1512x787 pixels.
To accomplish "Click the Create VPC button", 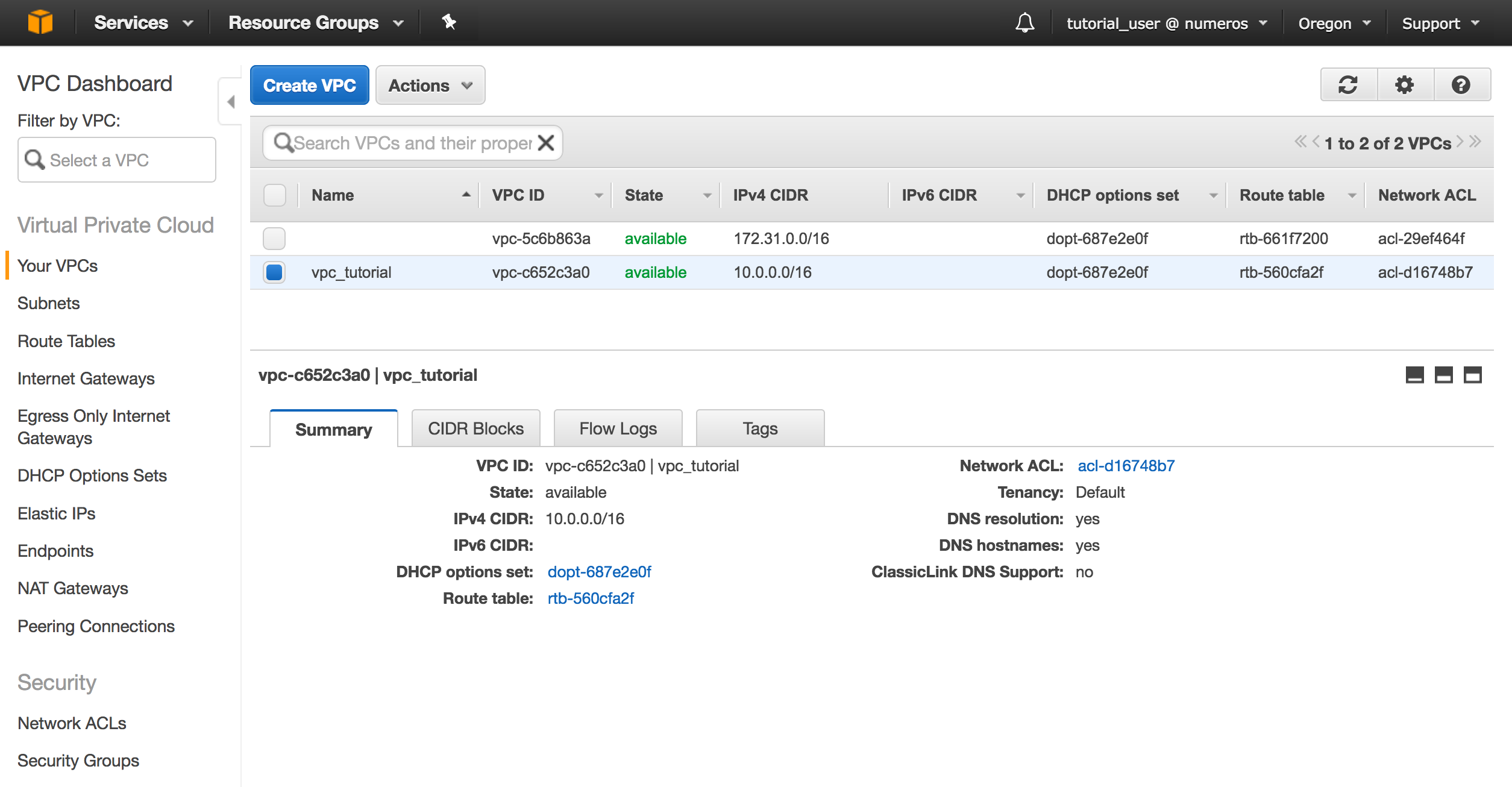I will tap(309, 85).
